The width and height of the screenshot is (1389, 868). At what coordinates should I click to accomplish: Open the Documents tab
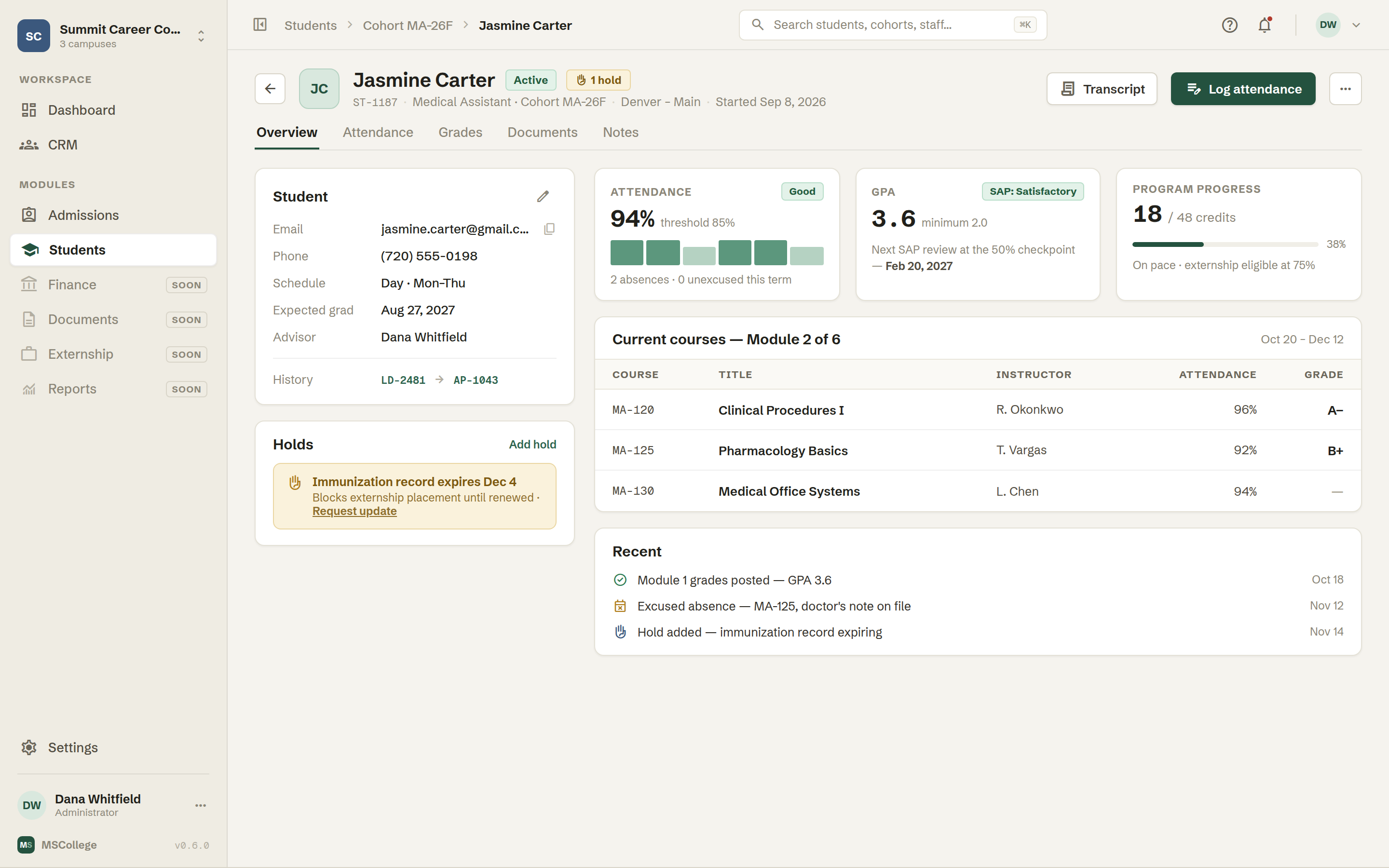click(x=543, y=132)
